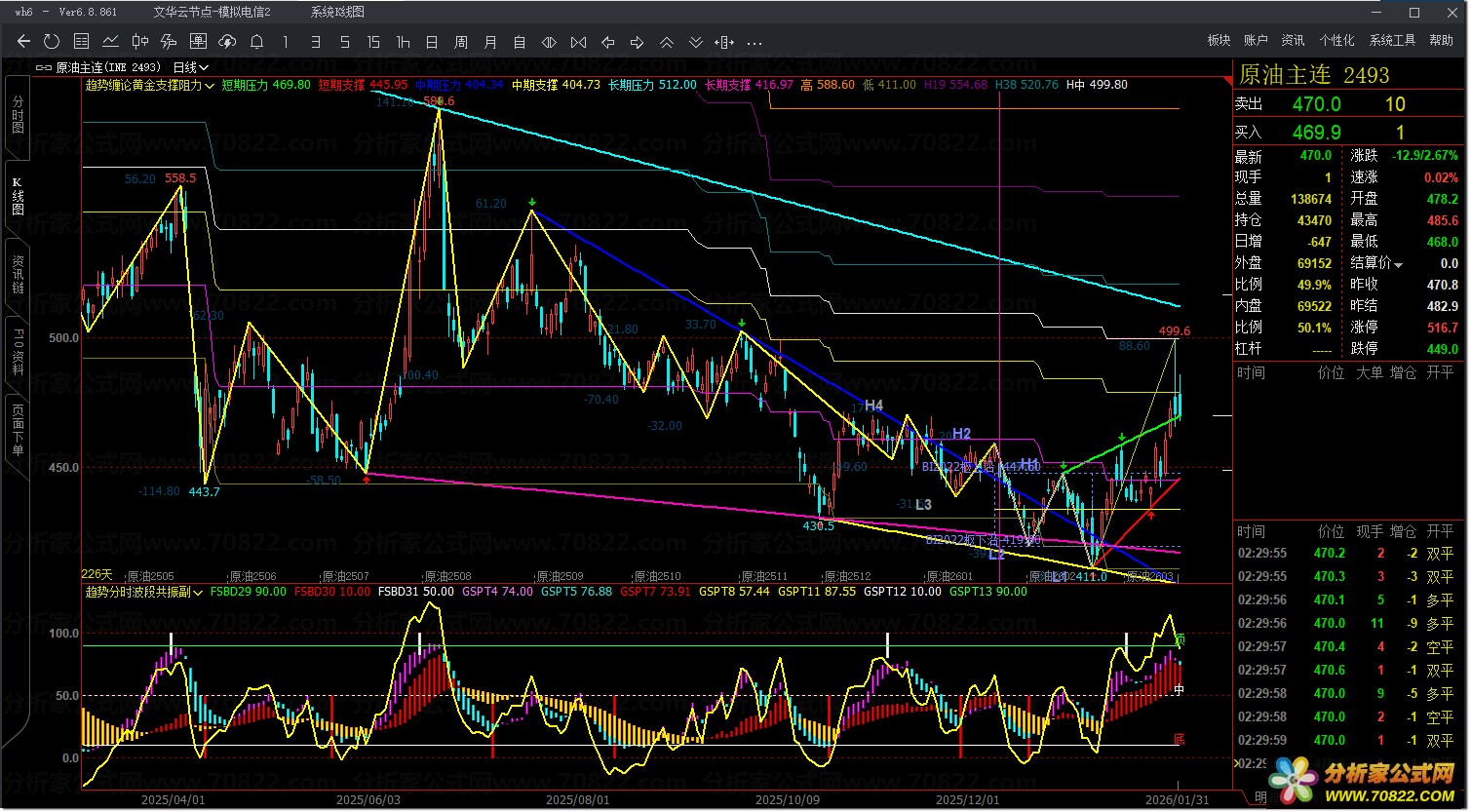The width and height of the screenshot is (1471, 812).
Task: Click the 板块 menu button
Action: [1219, 40]
